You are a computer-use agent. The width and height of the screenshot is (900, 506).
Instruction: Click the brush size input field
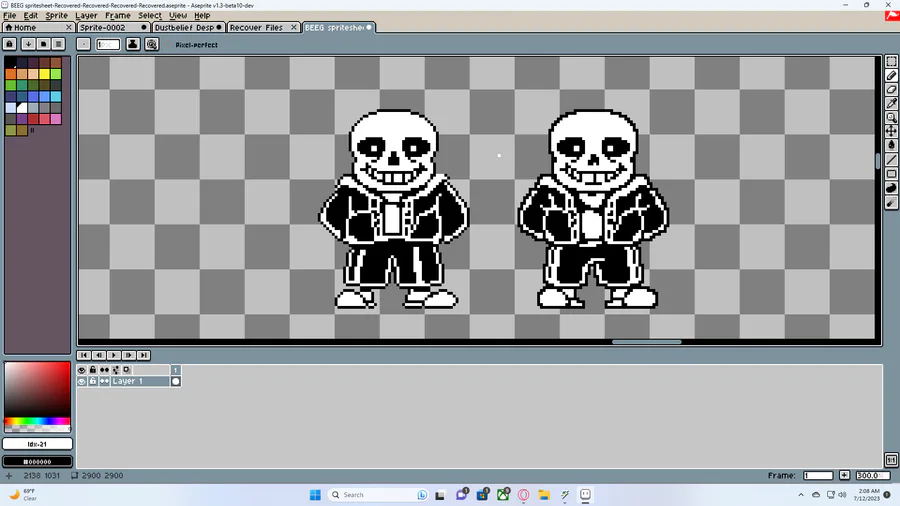(108, 44)
